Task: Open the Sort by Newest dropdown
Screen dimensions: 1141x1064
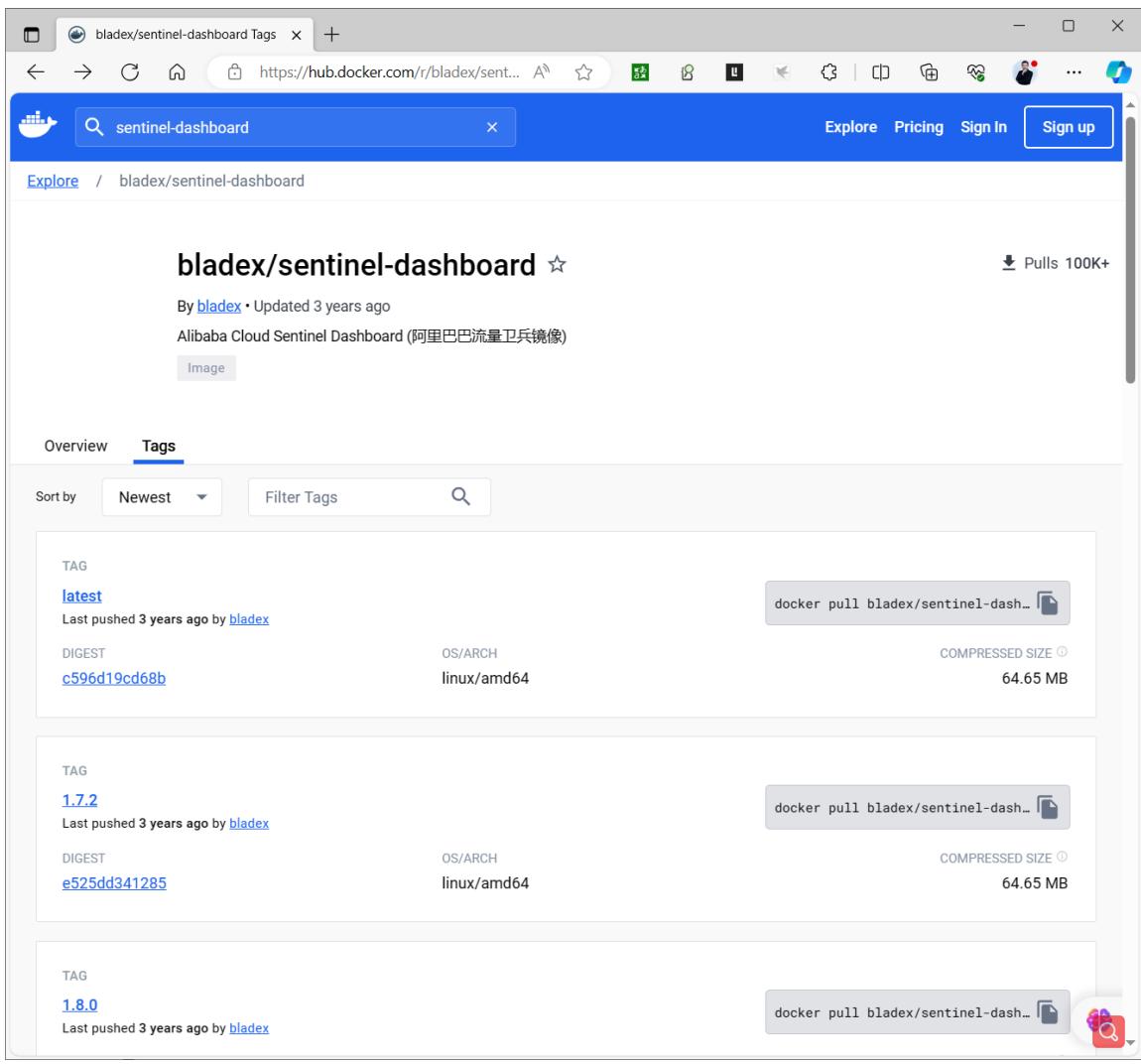Action: (x=163, y=497)
